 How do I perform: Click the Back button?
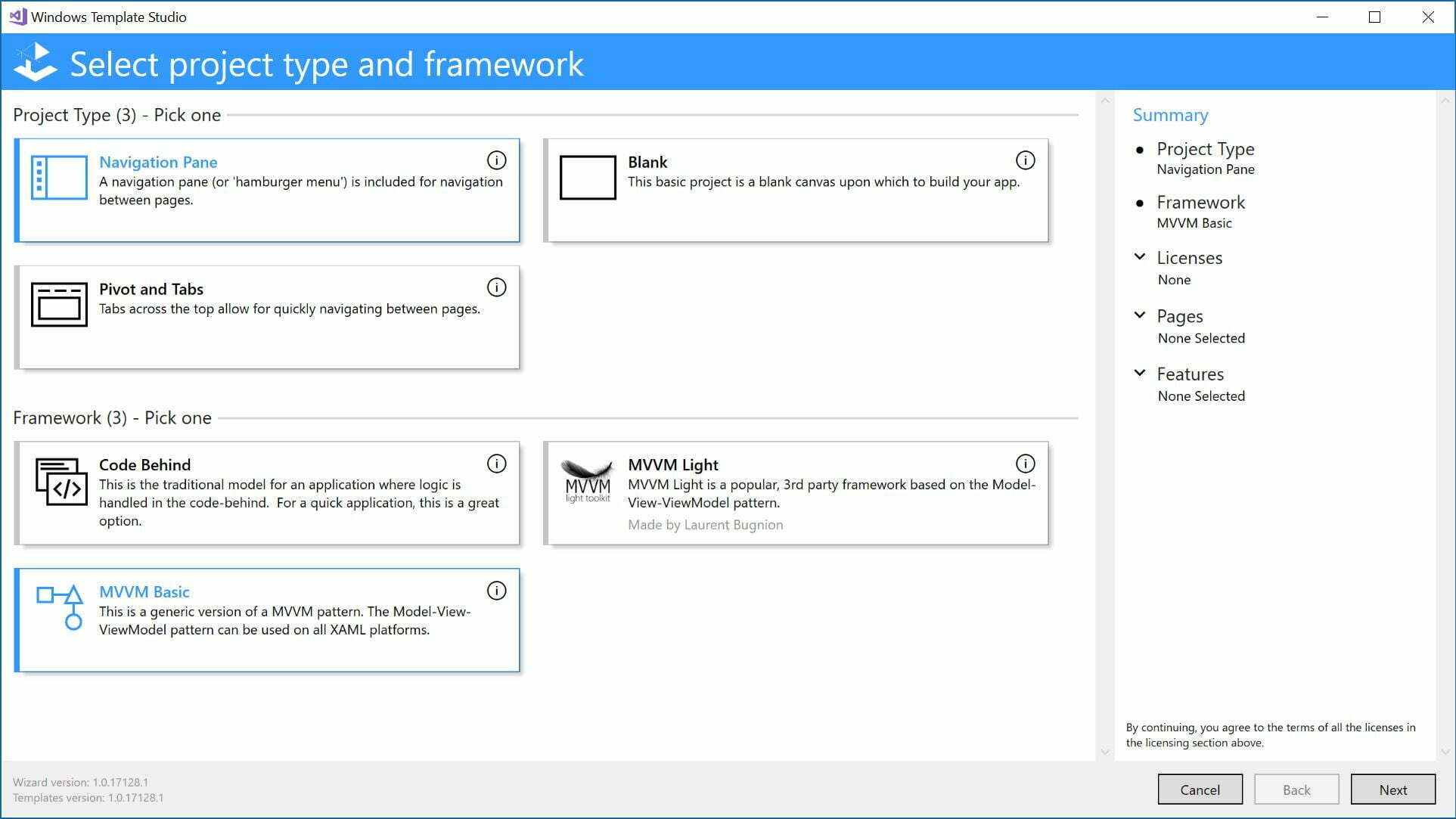(x=1296, y=789)
